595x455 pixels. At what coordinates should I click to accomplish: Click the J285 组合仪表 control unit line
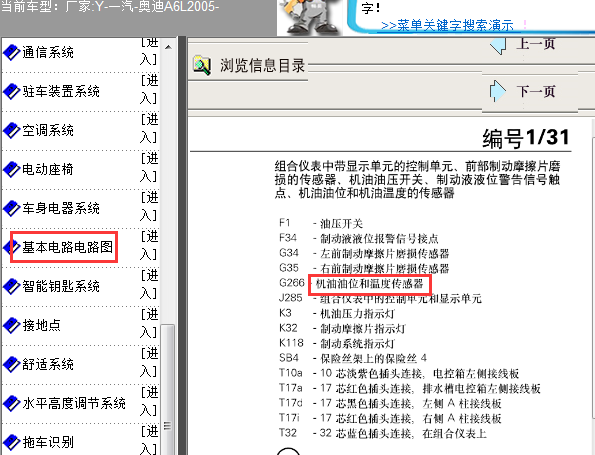380,298
